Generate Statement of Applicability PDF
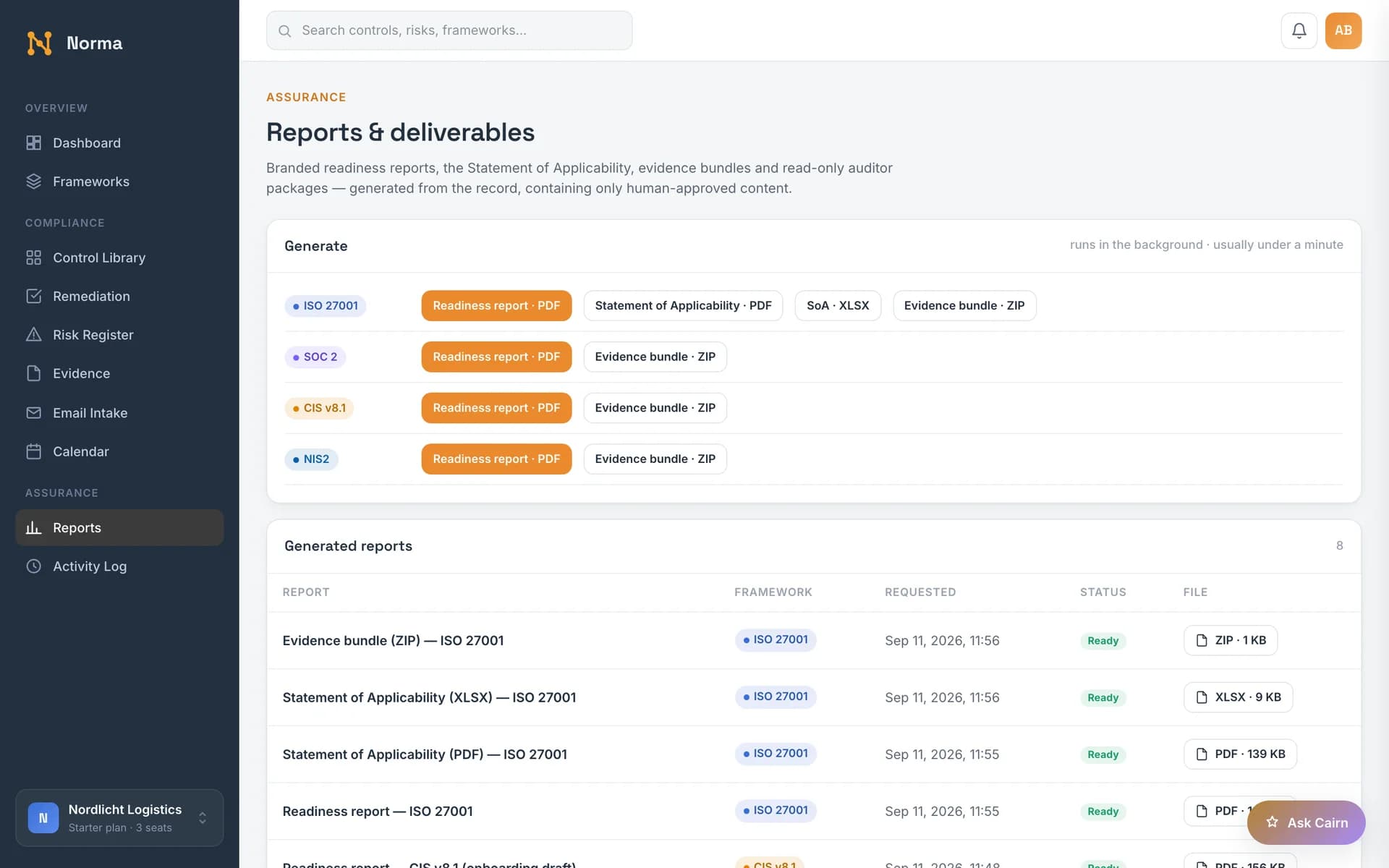 (x=683, y=306)
